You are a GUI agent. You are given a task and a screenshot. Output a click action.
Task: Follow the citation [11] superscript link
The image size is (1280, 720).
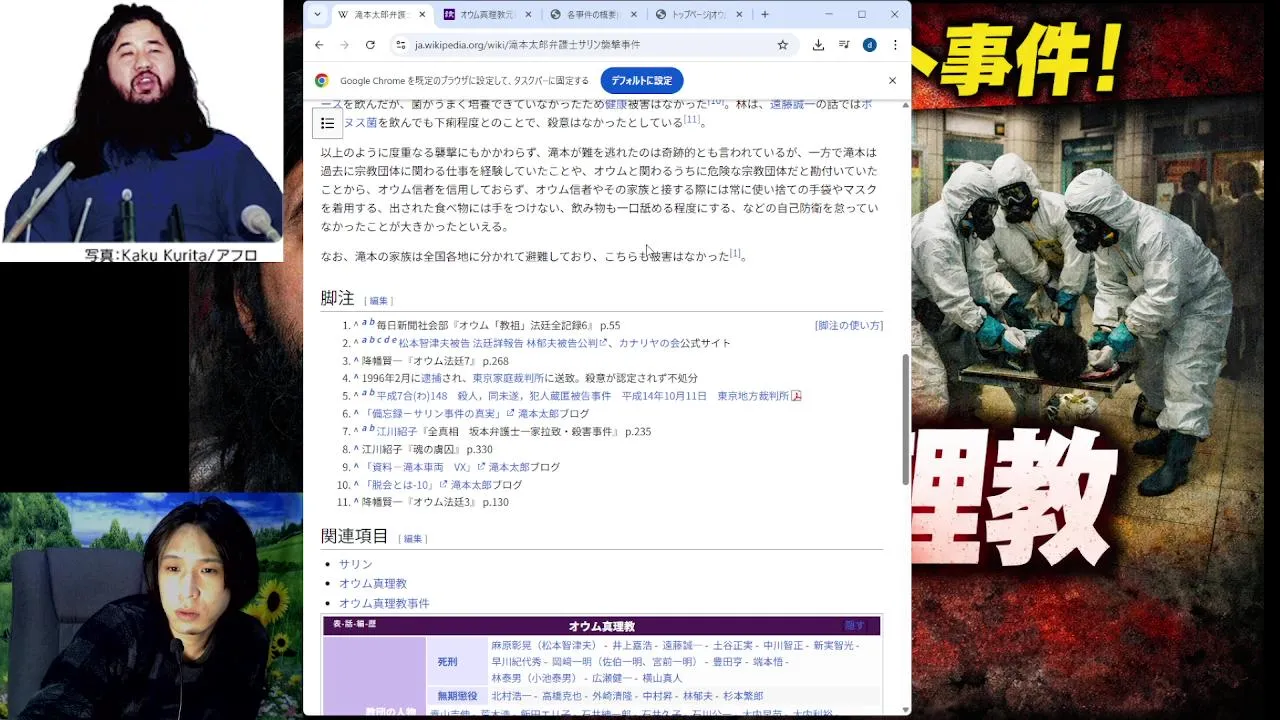(691, 120)
